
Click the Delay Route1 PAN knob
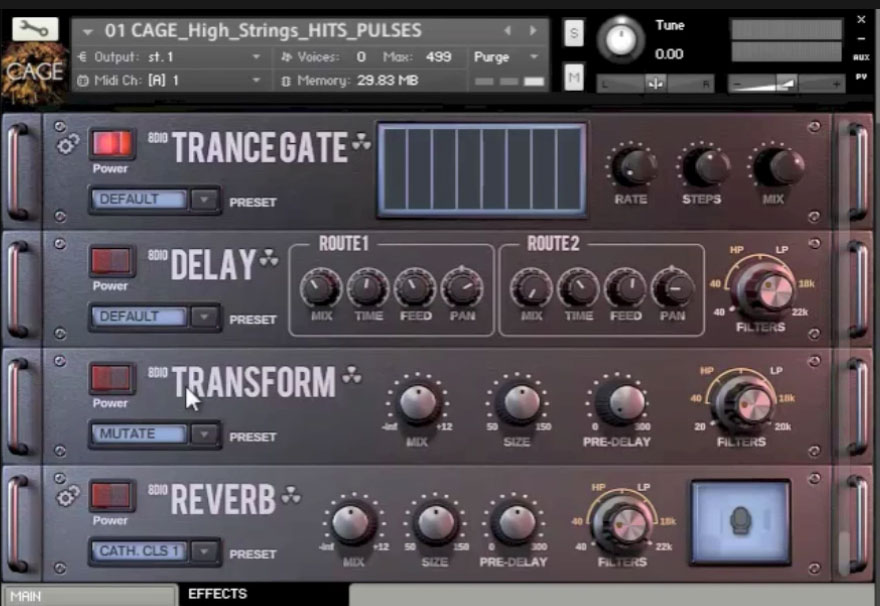coord(462,288)
